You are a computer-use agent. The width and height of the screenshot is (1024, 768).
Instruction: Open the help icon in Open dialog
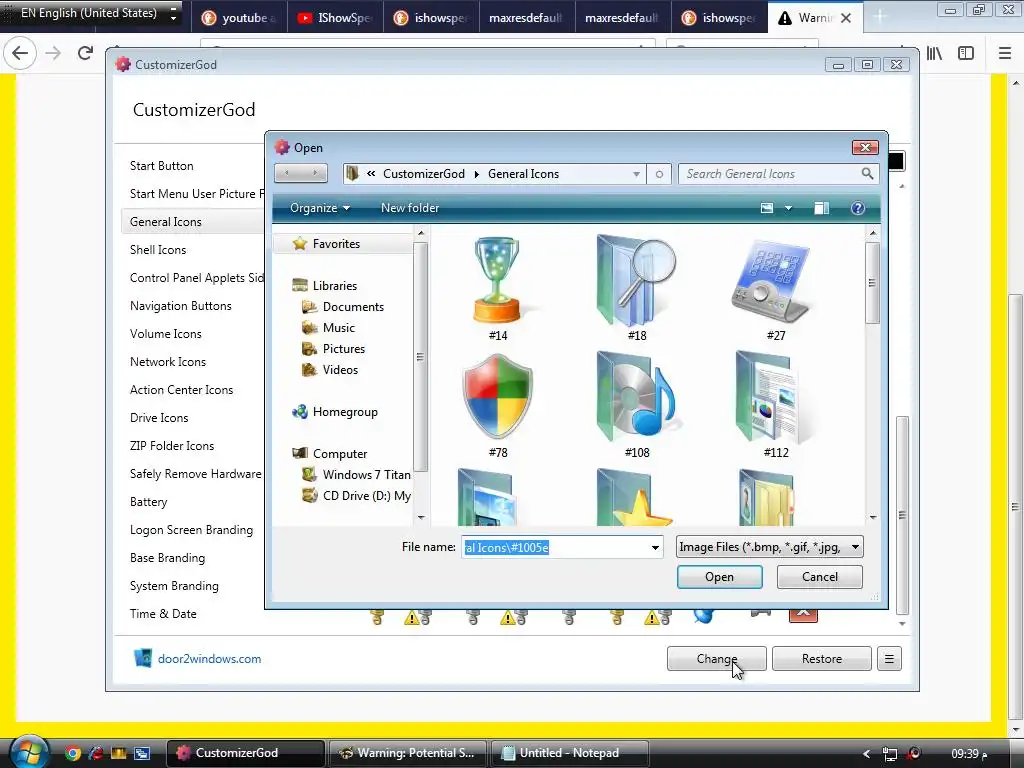(x=857, y=208)
